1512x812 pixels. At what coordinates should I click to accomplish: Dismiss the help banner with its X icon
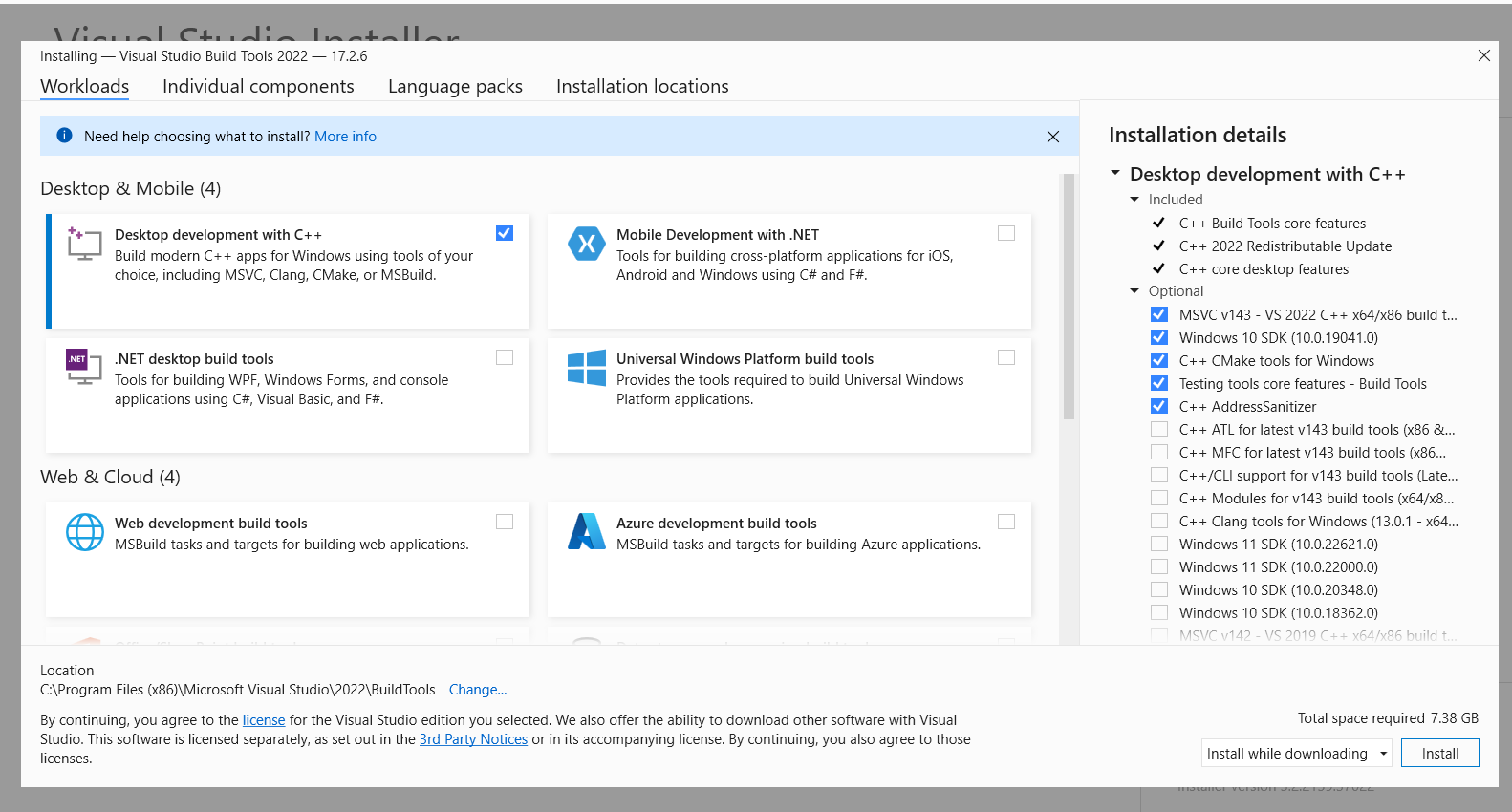point(1052,137)
